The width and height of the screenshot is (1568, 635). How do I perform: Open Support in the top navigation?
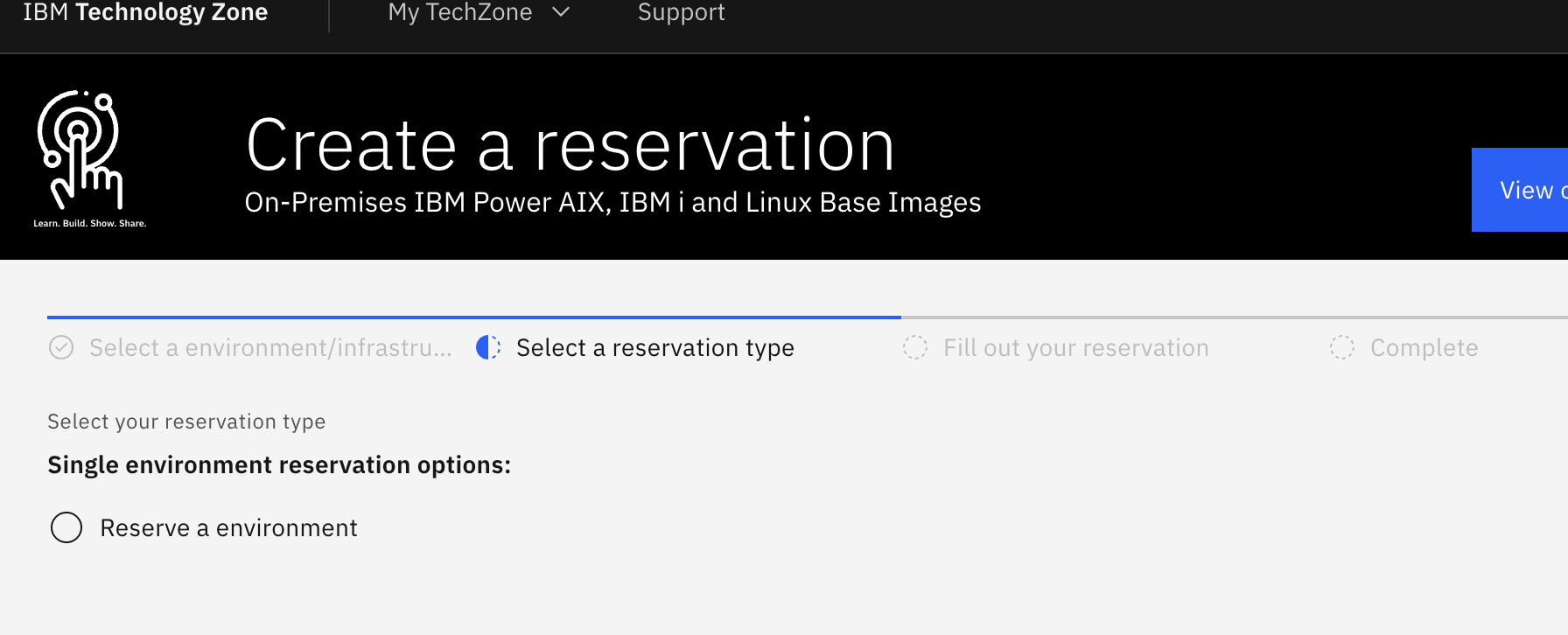(681, 12)
